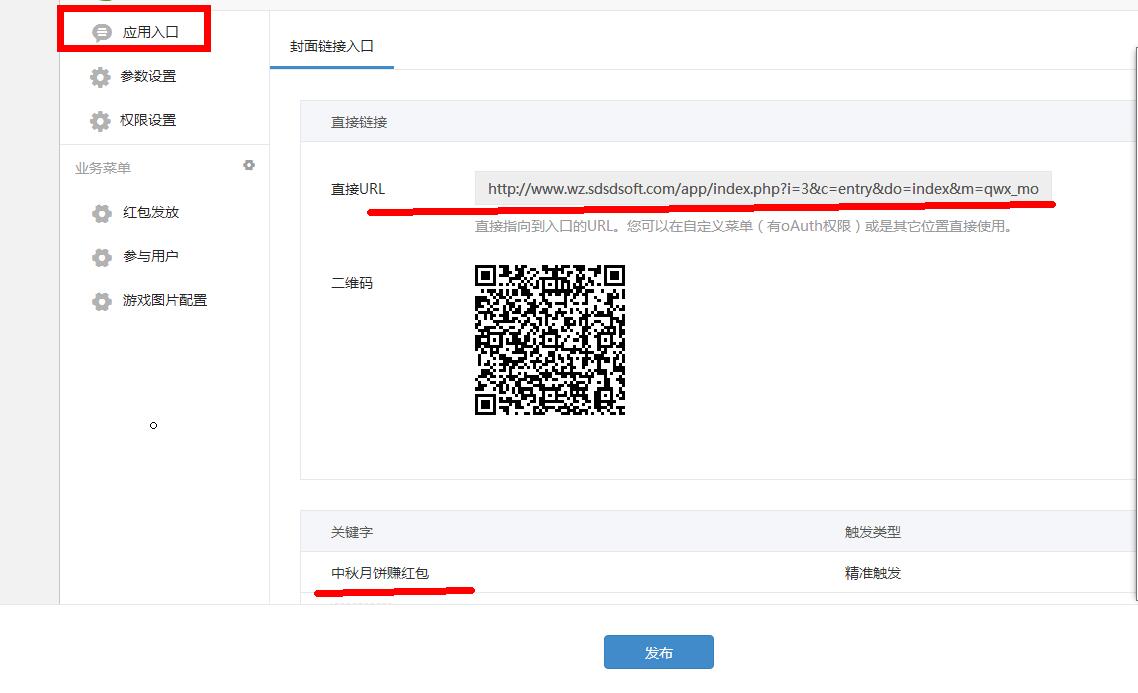Click the gear icon next to 红包发放

tap(102, 213)
